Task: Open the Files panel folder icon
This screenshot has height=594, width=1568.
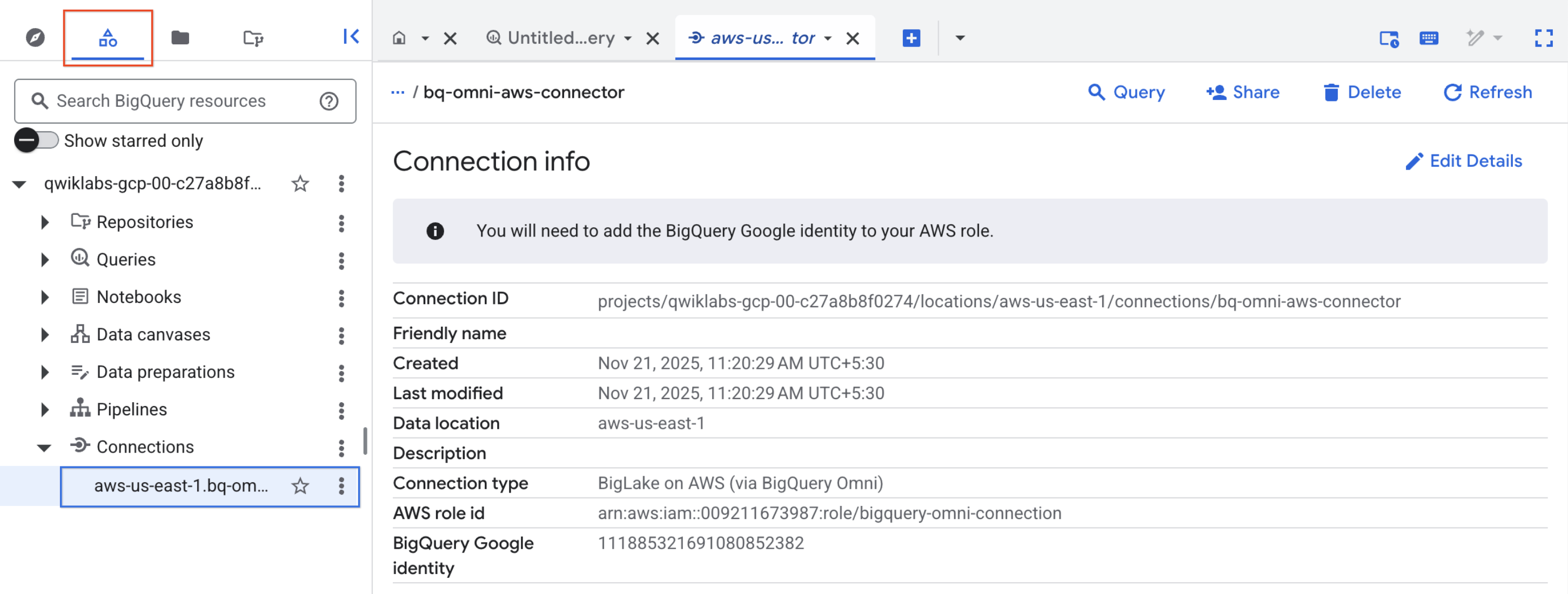Action: 180,38
